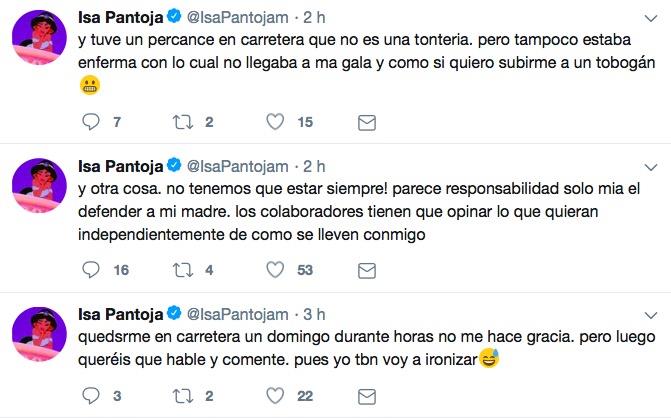Viewport: 671px width, 418px height.
Task: Send the ironizar tweet by direct message
Action: tap(367, 395)
